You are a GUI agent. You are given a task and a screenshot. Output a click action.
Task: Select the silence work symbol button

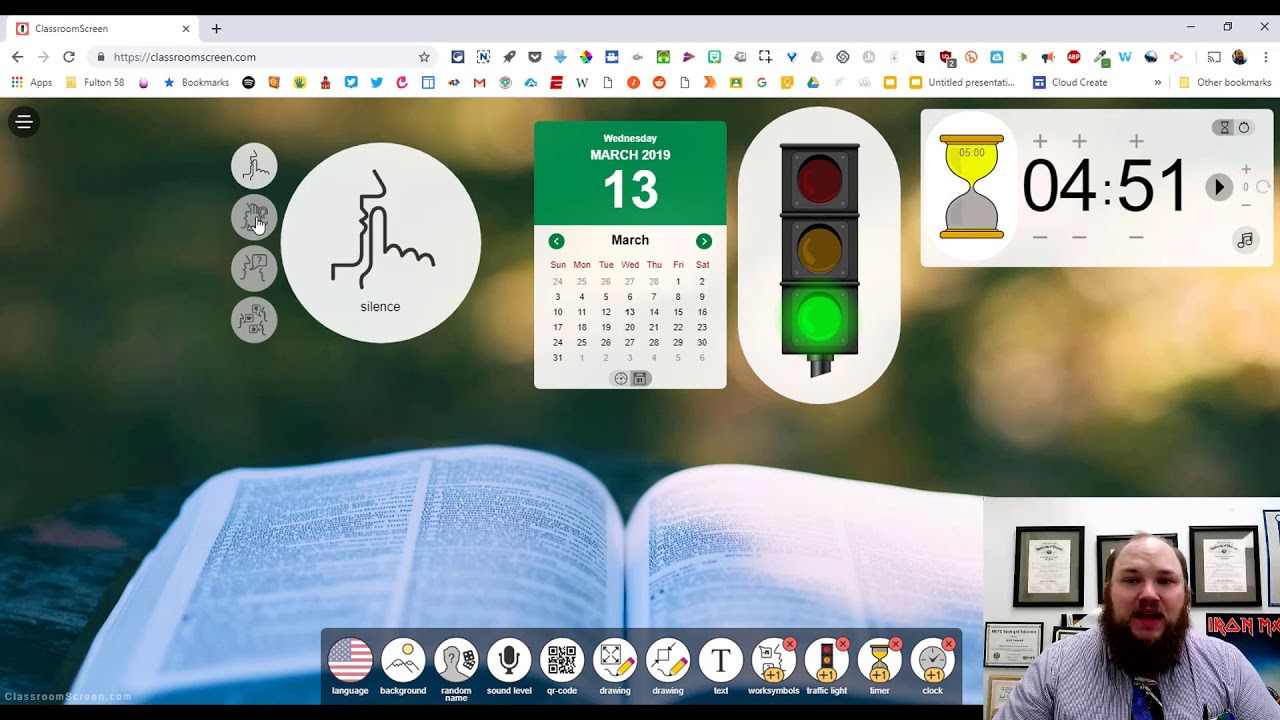tap(254, 166)
